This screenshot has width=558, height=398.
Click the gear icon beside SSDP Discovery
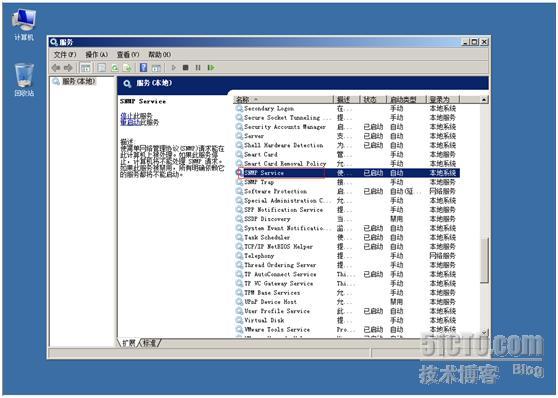pyautogui.click(x=239, y=219)
